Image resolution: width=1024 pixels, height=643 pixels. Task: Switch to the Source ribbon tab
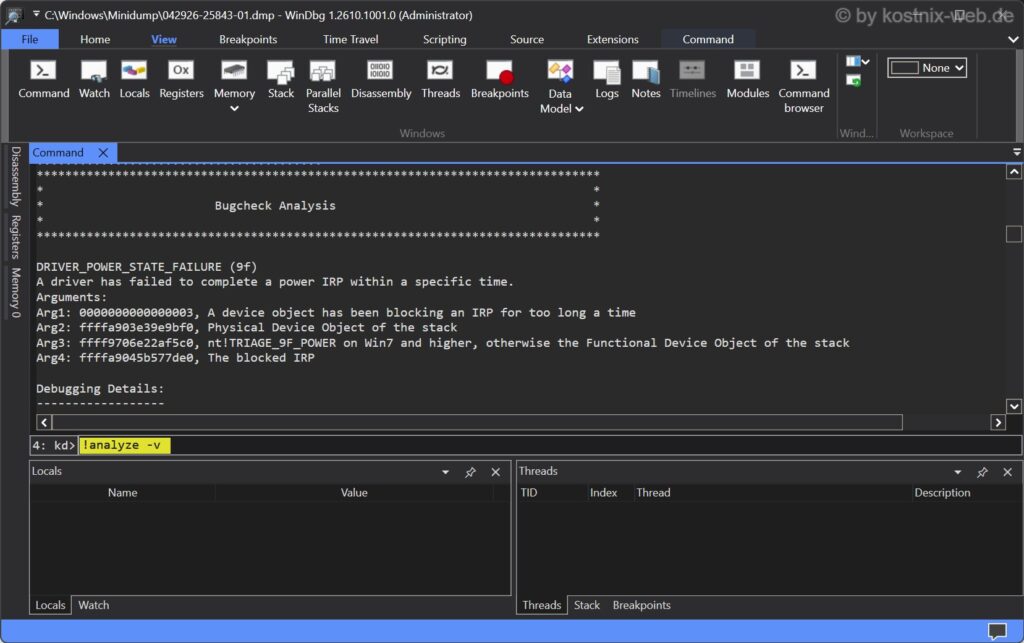(x=527, y=39)
